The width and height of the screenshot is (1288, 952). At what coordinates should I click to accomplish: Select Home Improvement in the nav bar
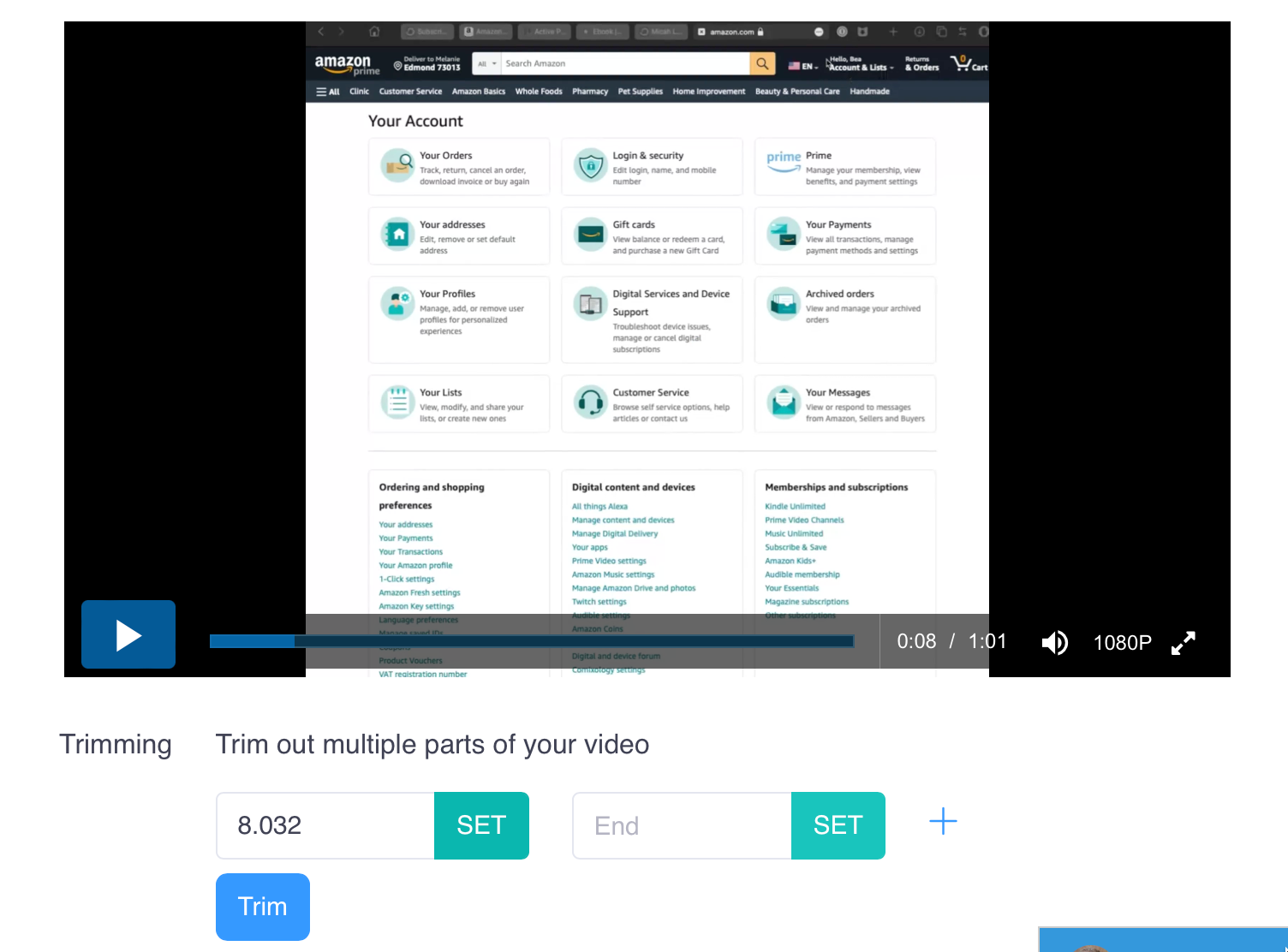(x=709, y=92)
